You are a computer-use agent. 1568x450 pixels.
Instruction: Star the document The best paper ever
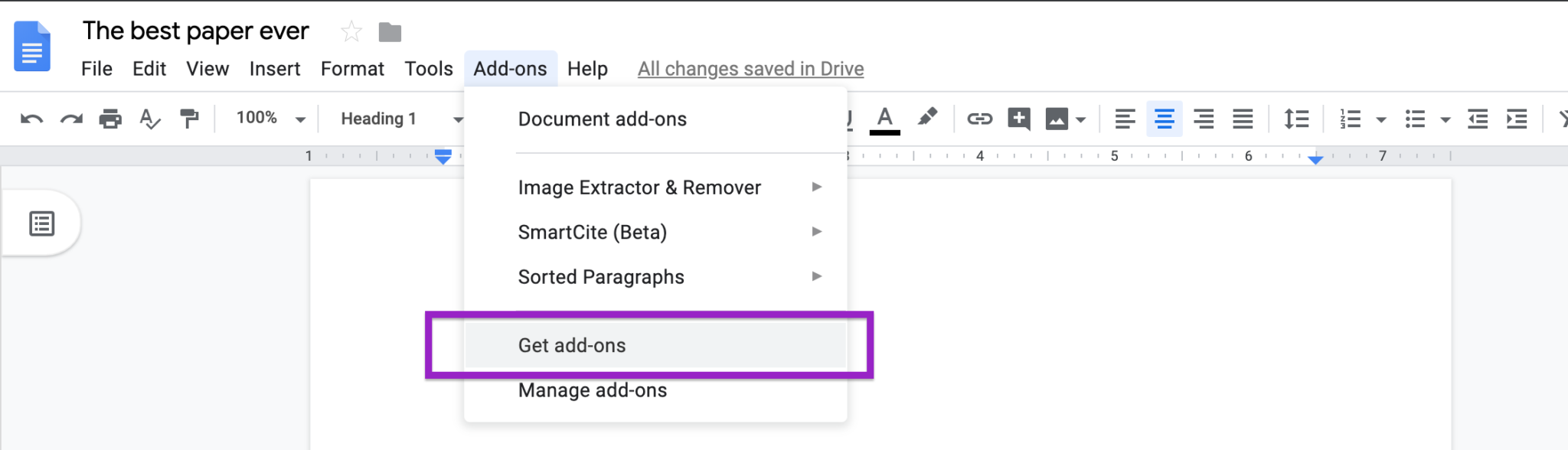click(x=351, y=31)
